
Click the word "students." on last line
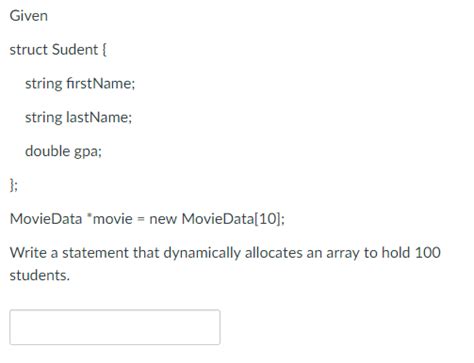(x=40, y=275)
